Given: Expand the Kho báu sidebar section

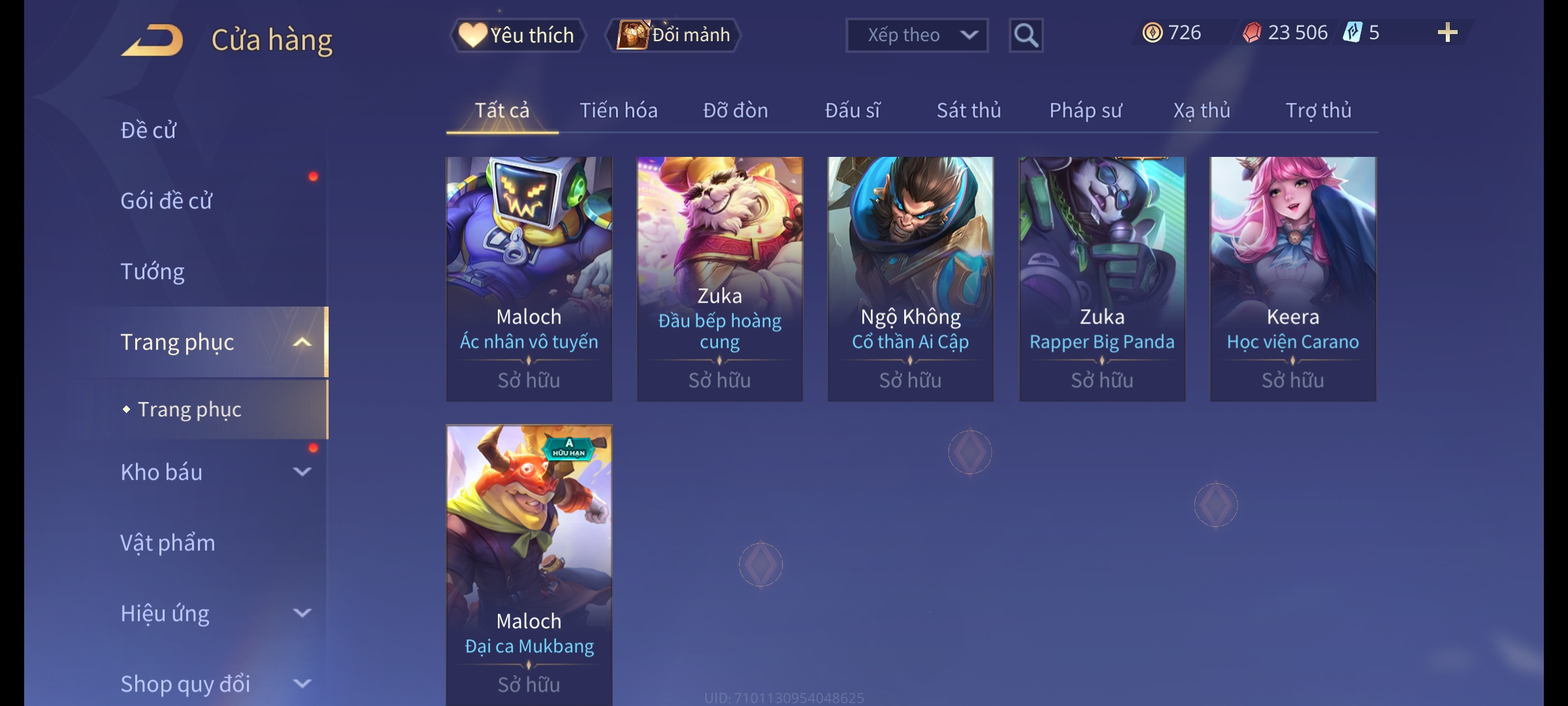Looking at the screenshot, I should coord(302,472).
